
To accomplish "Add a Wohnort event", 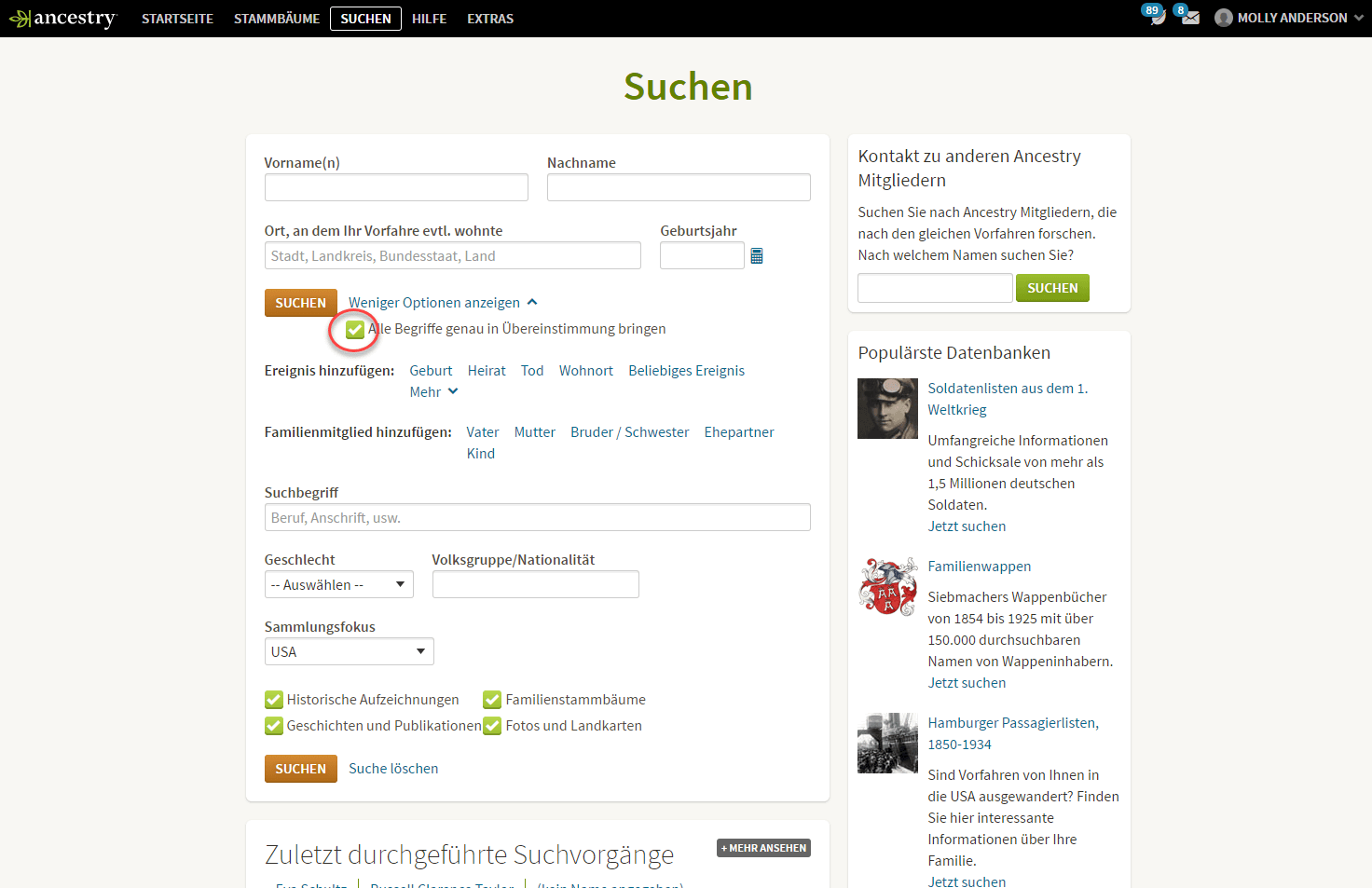I will tap(586, 371).
